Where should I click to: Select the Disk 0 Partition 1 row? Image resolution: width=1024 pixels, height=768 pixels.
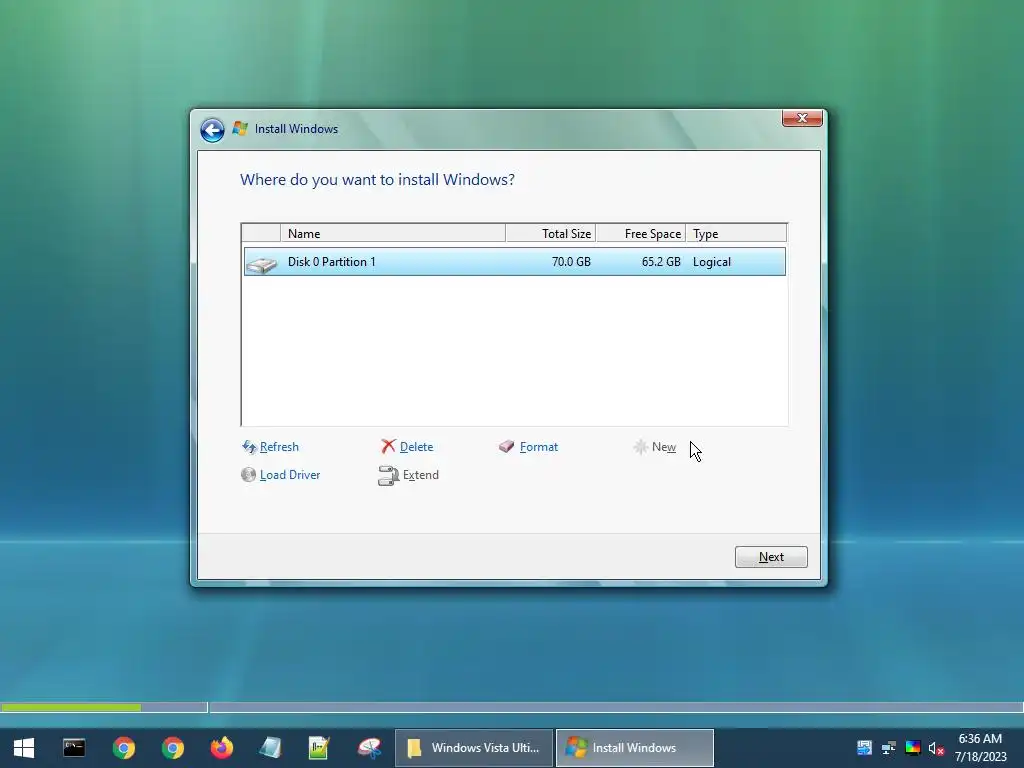[x=515, y=262]
